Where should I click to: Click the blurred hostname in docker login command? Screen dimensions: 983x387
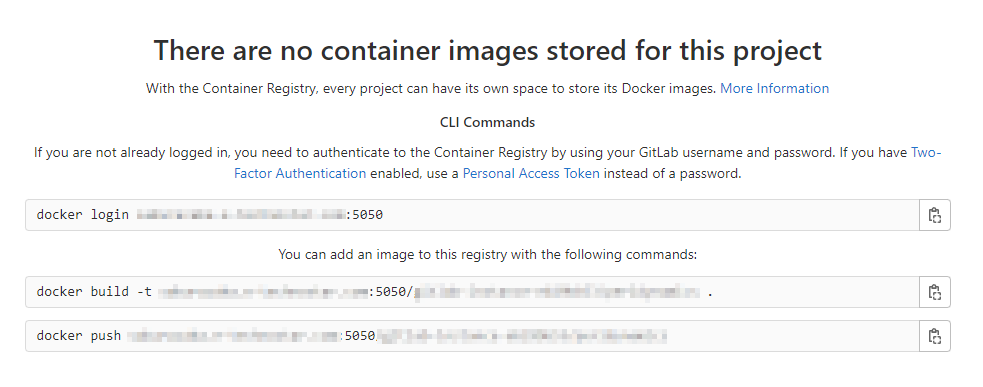coord(240,215)
